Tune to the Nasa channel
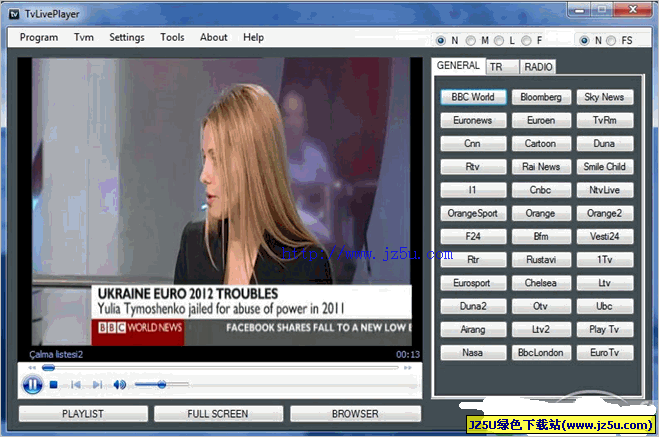Screen dimensions: 659x437 coord(473,353)
